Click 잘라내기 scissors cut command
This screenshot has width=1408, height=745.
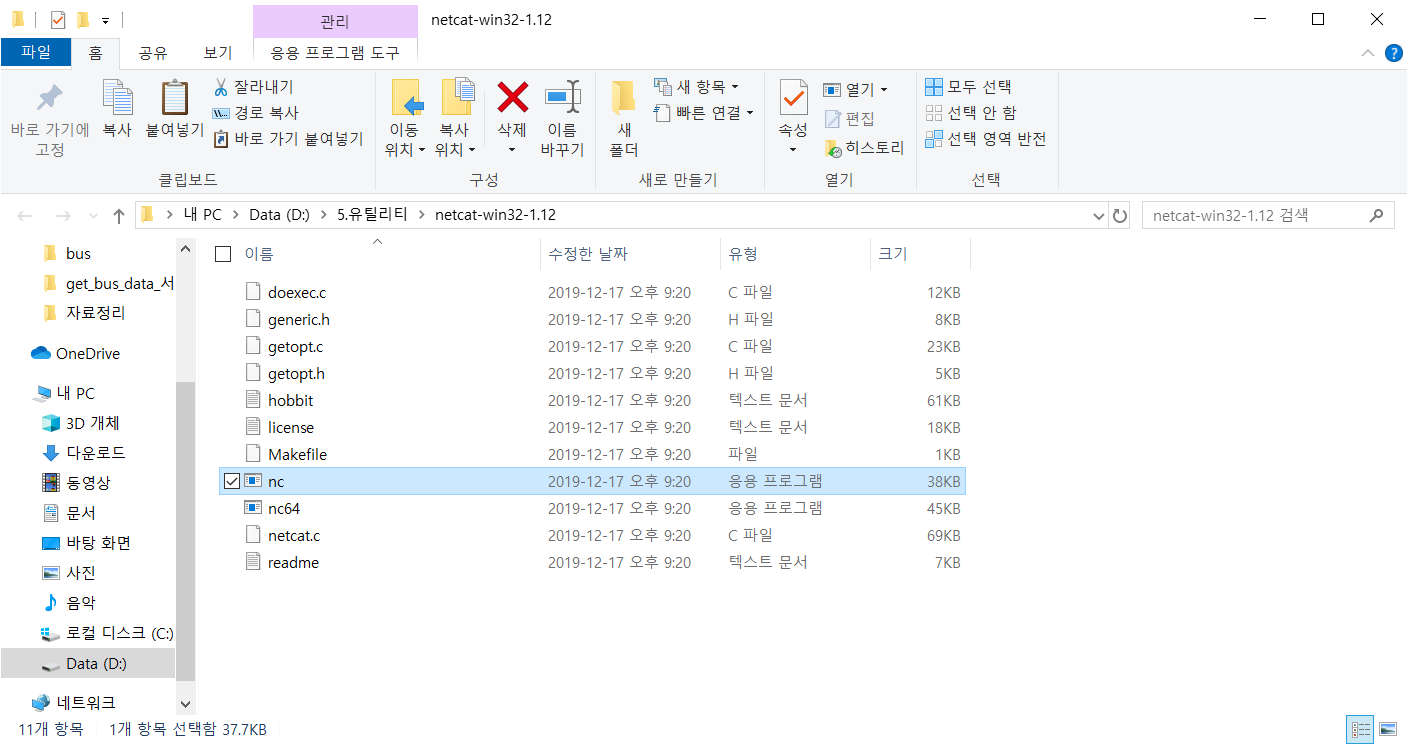pos(253,87)
